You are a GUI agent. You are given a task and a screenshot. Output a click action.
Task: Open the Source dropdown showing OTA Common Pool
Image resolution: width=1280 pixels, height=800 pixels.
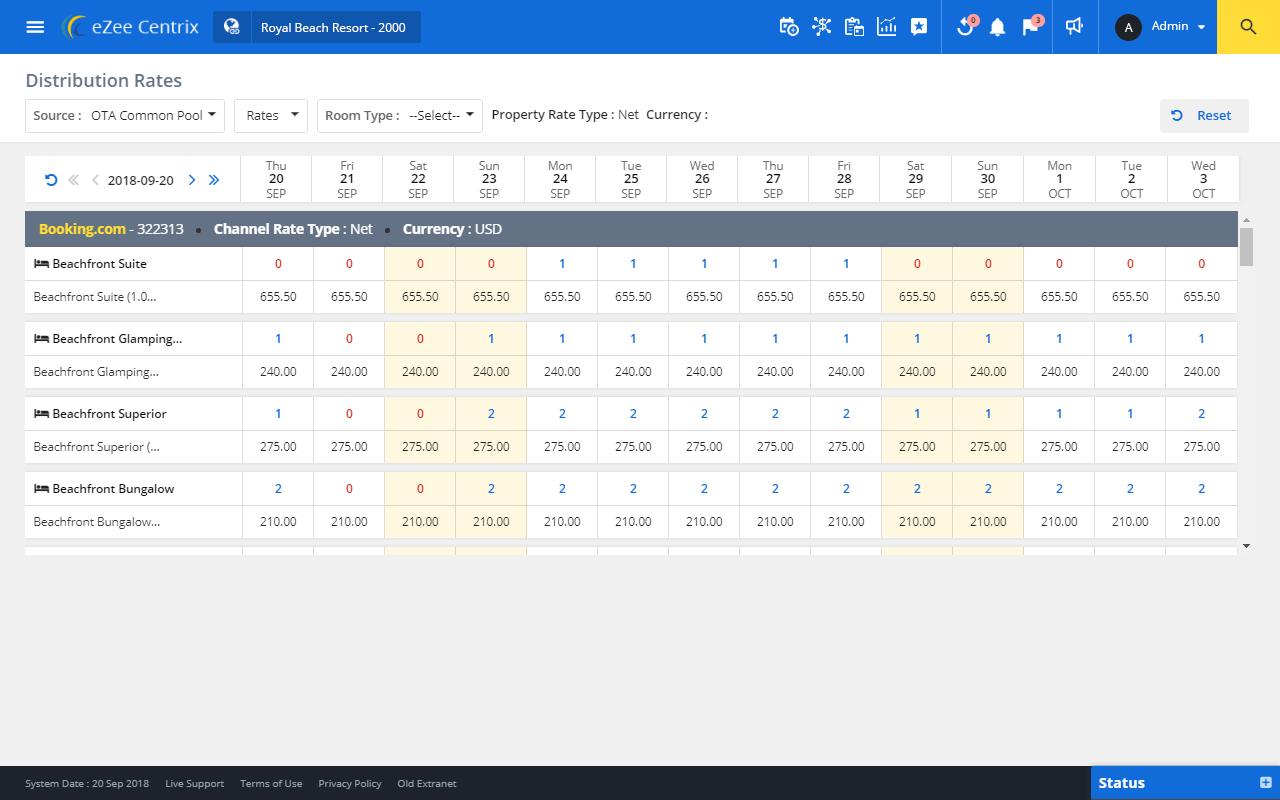124,115
